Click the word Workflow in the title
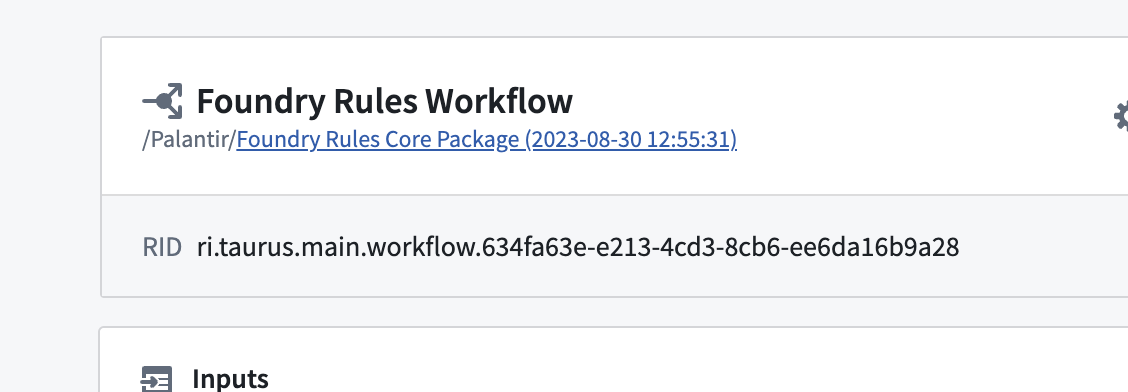1128x392 pixels. (x=499, y=101)
